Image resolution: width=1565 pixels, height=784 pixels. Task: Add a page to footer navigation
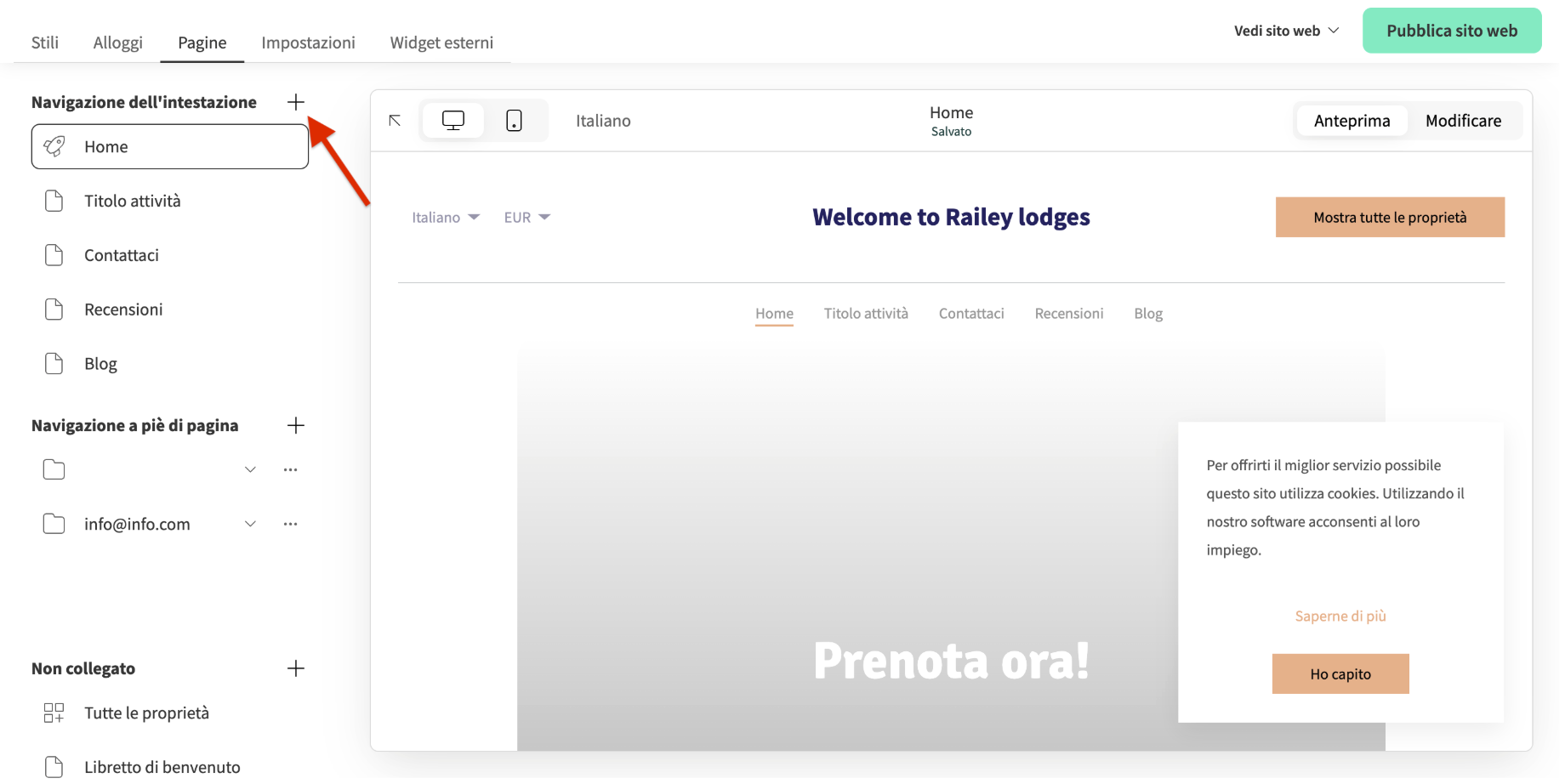tap(295, 425)
